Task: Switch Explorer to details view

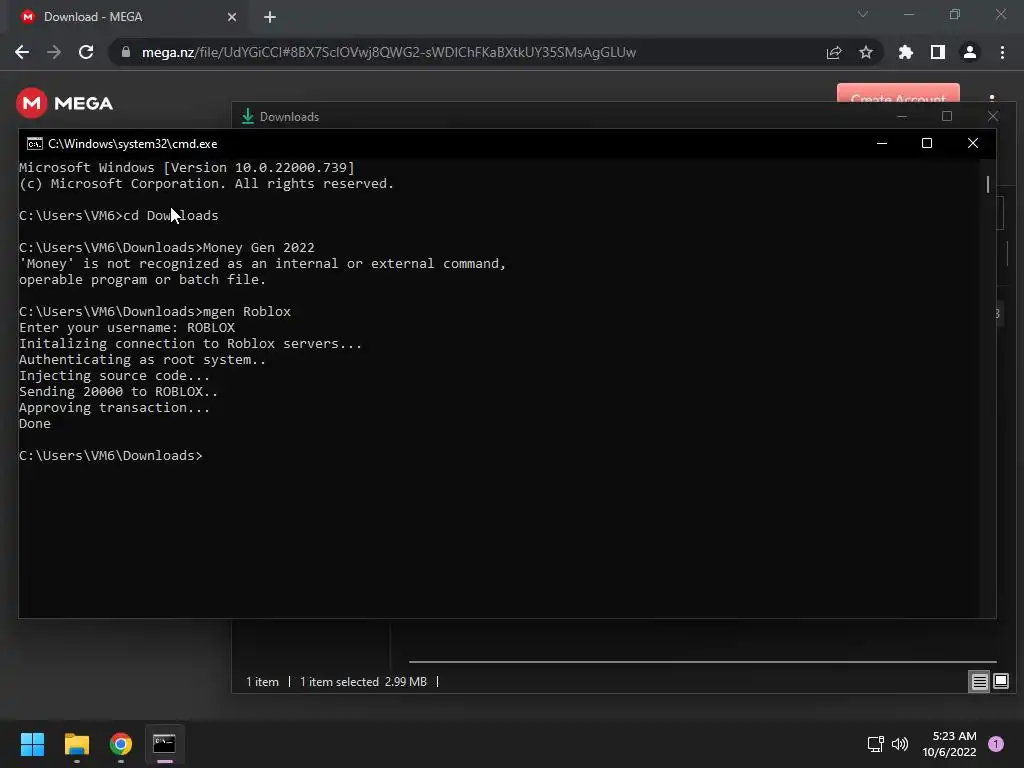Action: click(x=980, y=682)
